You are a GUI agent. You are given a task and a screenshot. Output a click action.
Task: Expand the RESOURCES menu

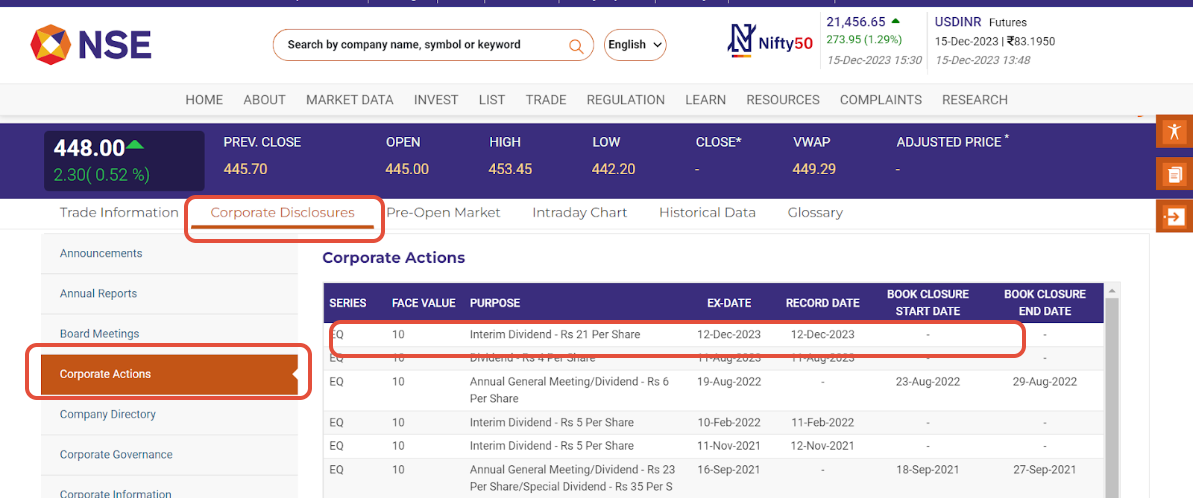pos(782,100)
